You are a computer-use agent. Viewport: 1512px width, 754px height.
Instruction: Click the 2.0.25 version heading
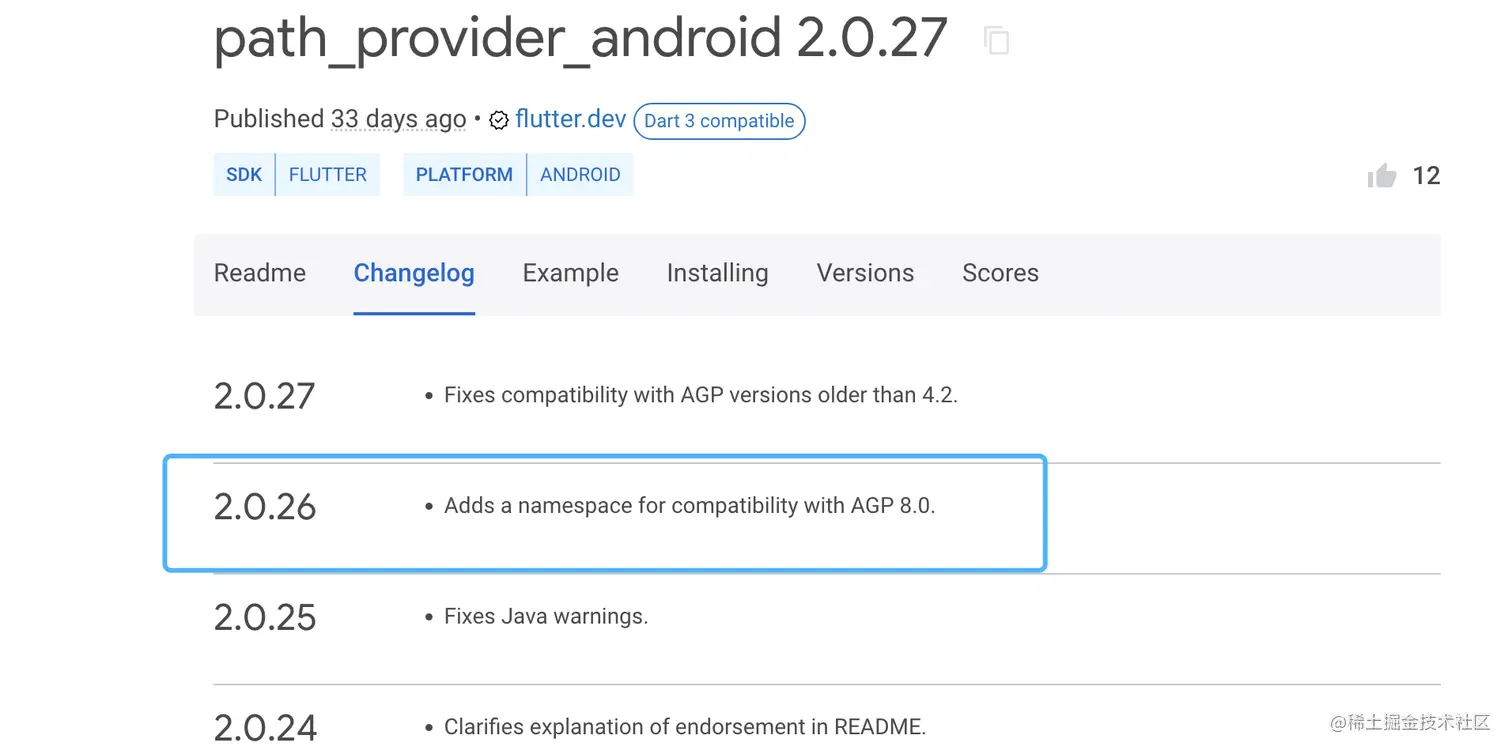click(265, 618)
